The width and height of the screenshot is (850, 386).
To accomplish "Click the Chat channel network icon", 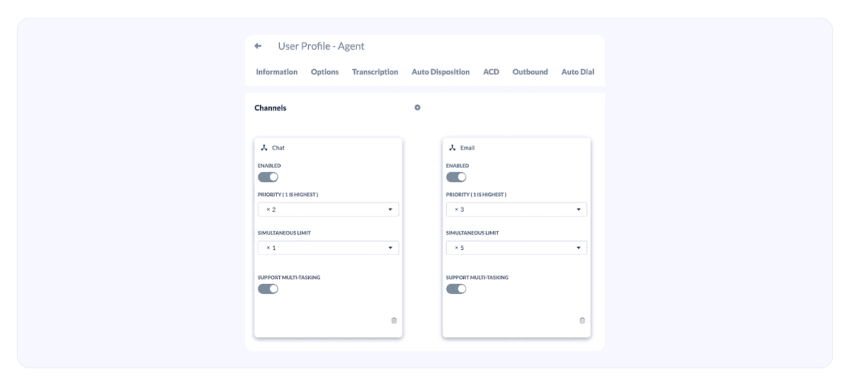I will pyautogui.click(x=264, y=147).
